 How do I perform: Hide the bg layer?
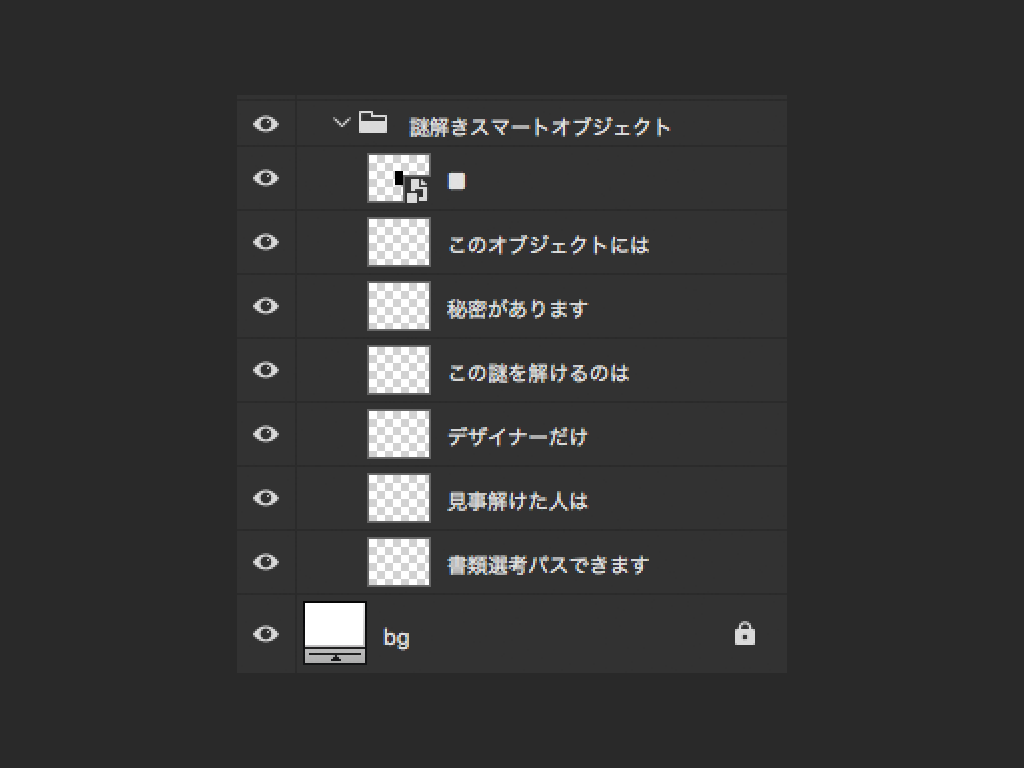coord(266,633)
